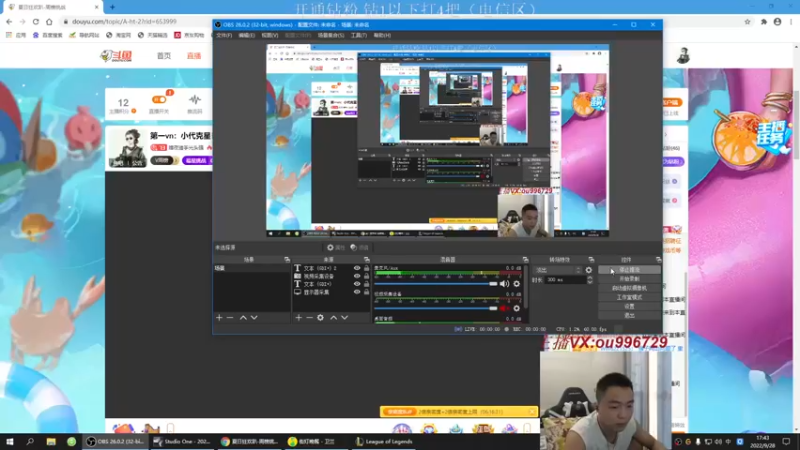Pop out the Audio Mixer dock panel
This screenshot has width=800, height=450.
[x=525, y=260]
